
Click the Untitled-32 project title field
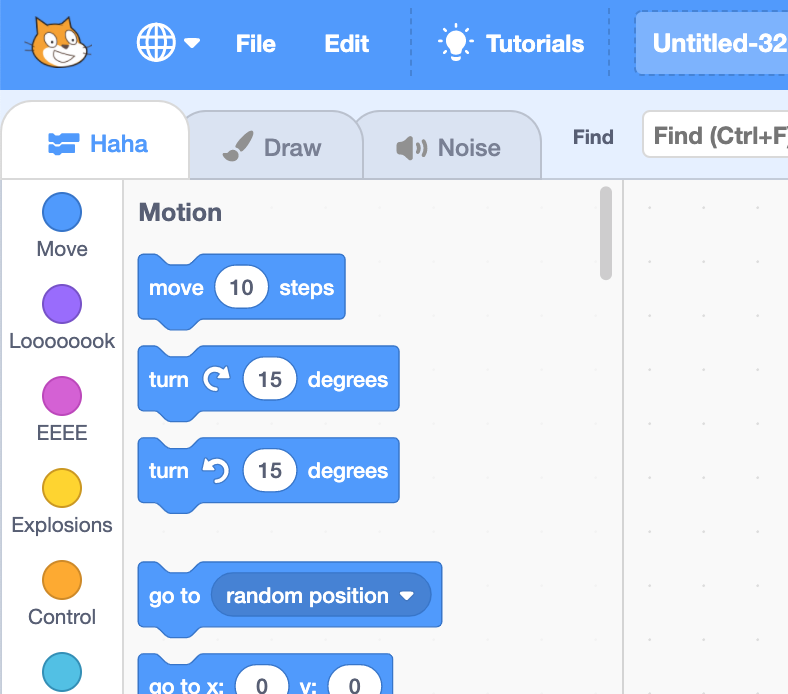point(715,44)
